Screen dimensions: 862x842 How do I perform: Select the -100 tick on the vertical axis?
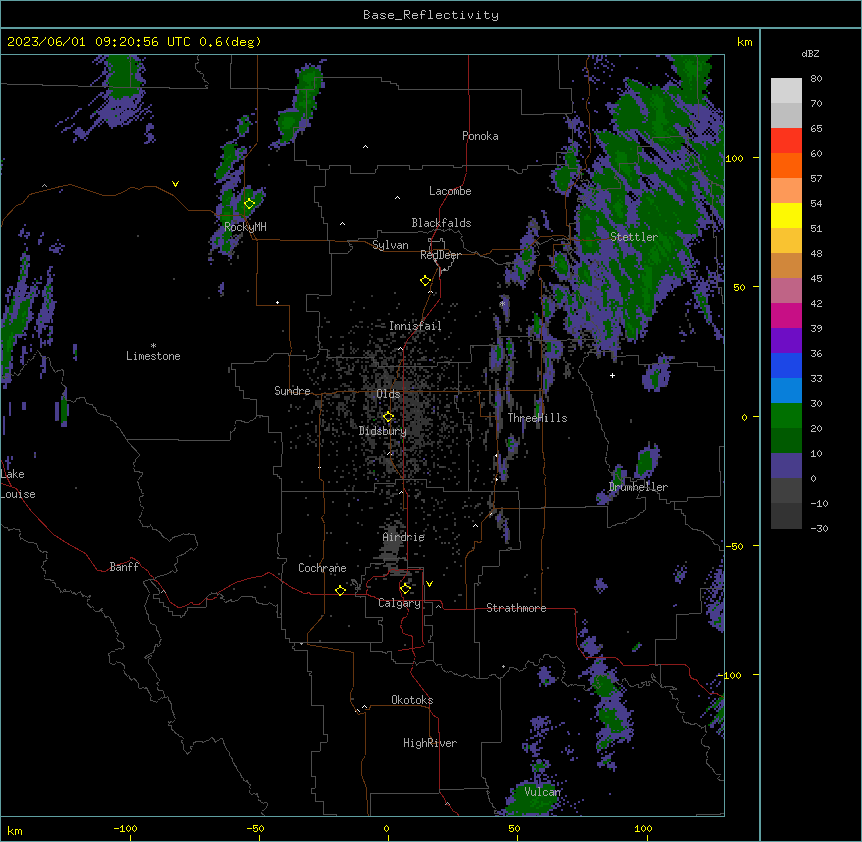point(730,675)
